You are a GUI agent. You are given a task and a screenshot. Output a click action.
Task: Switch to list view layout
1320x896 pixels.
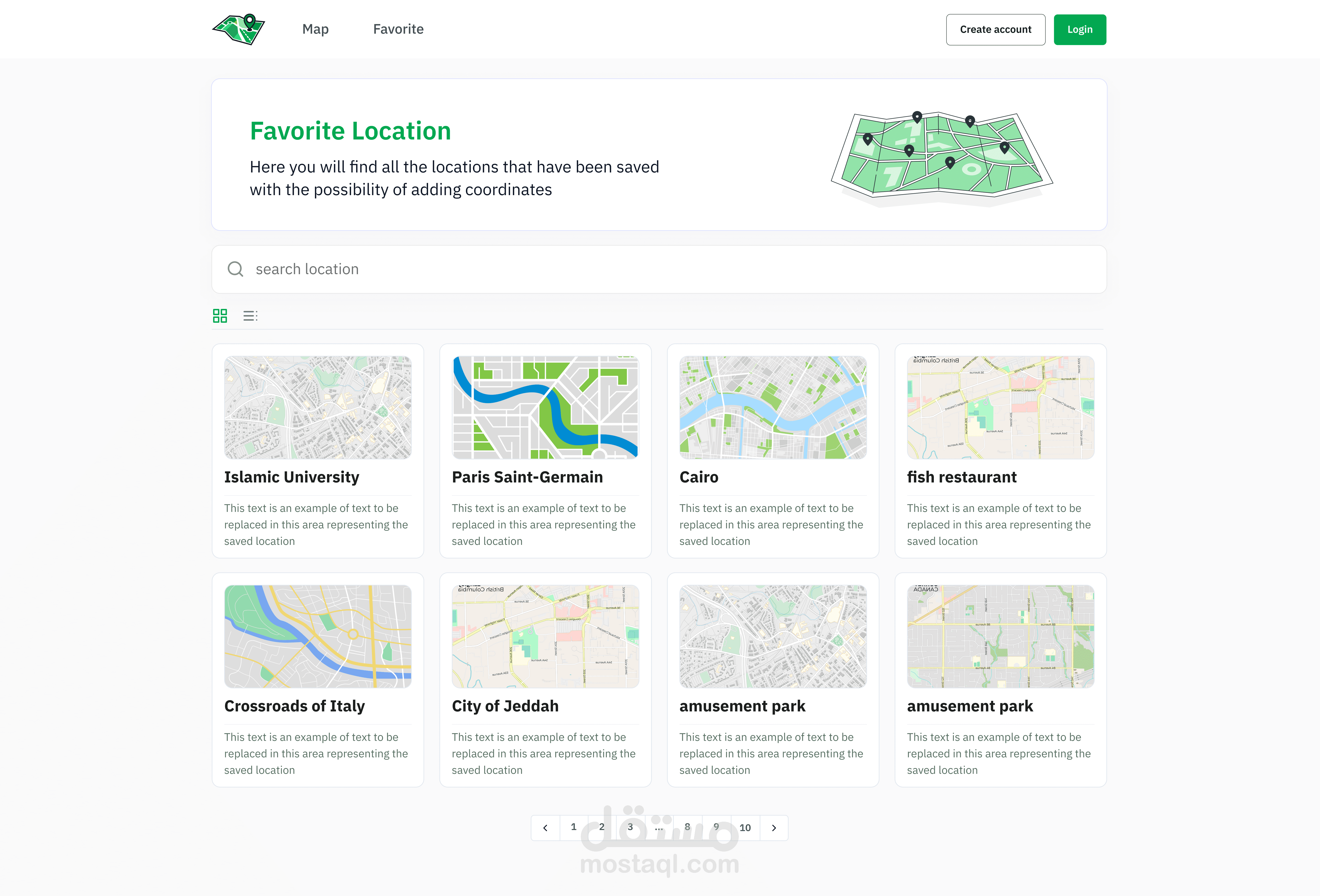(250, 316)
